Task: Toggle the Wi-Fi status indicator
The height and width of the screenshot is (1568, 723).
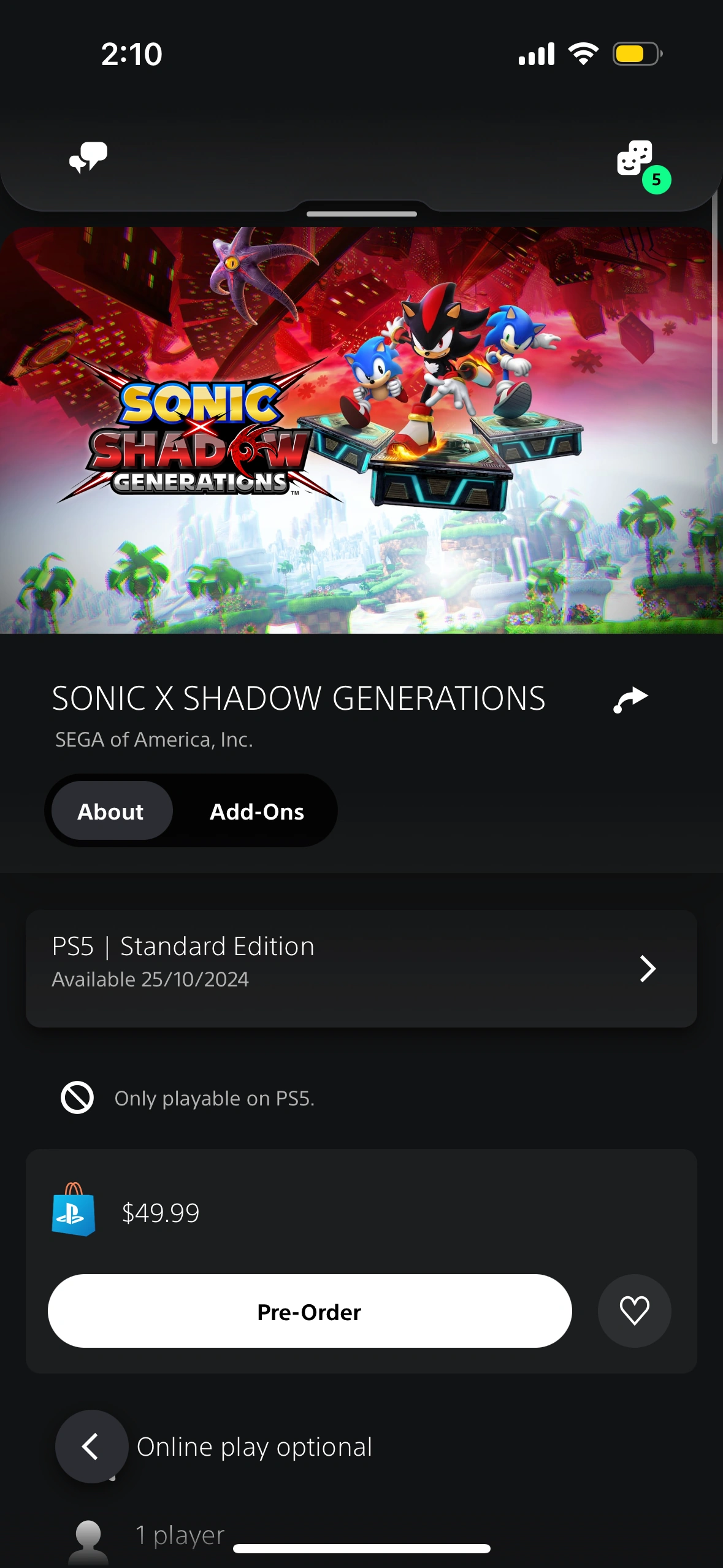Action: [x=584, y=54]
